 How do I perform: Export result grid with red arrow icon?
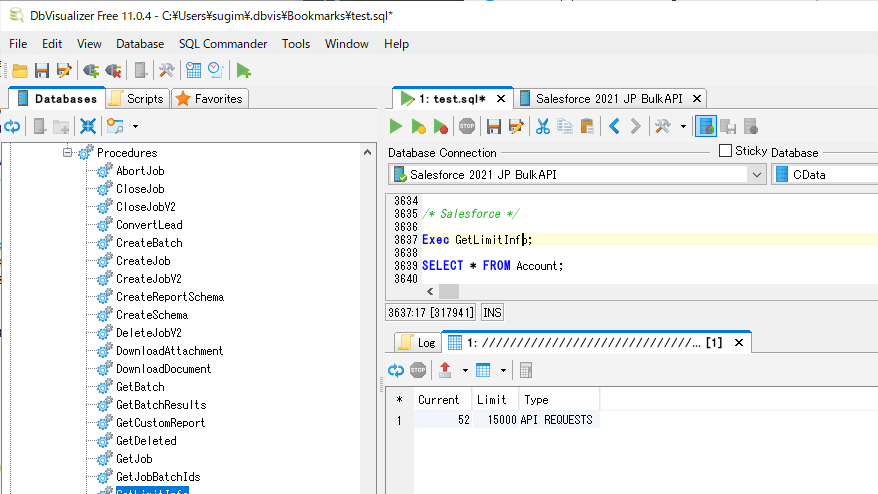coord(445,370)
